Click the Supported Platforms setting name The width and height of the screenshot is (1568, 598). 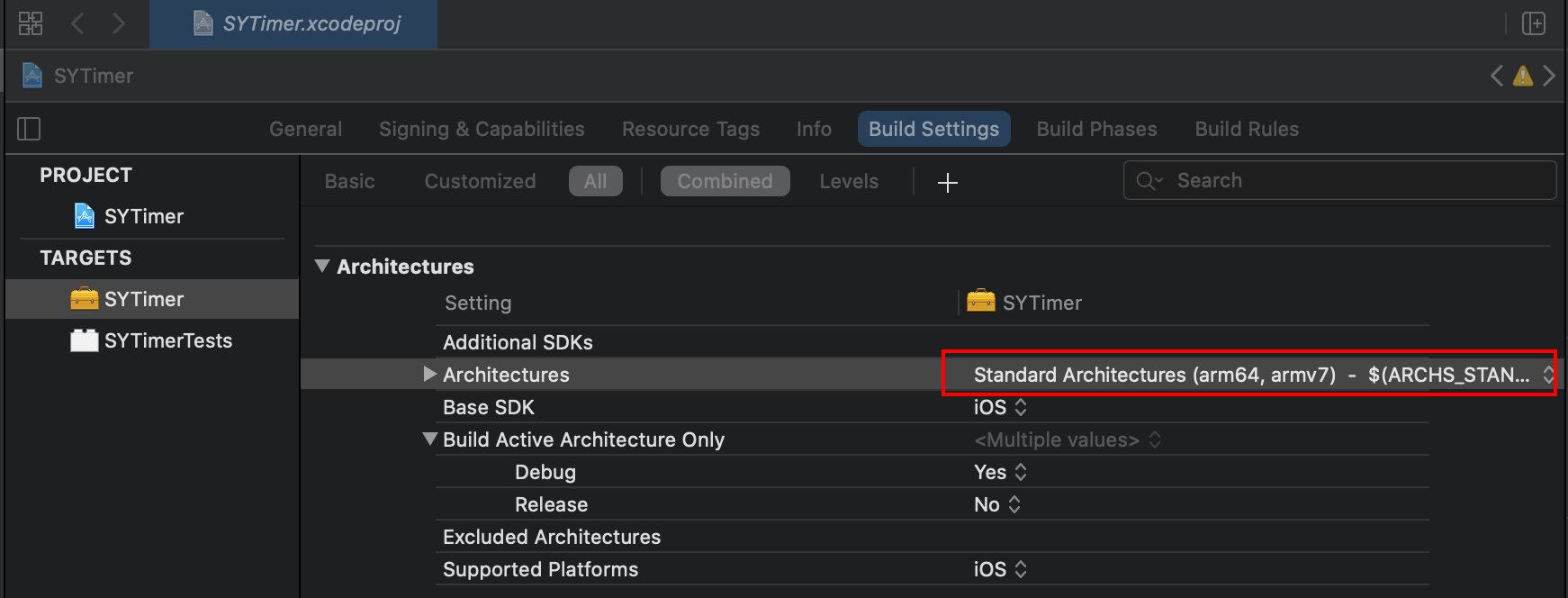point(541,569)
